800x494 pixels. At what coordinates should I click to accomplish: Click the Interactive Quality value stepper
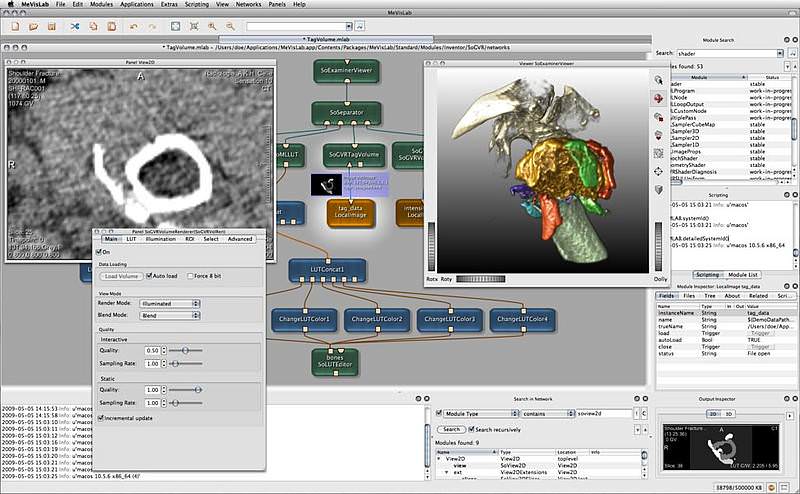click(164, 351)
